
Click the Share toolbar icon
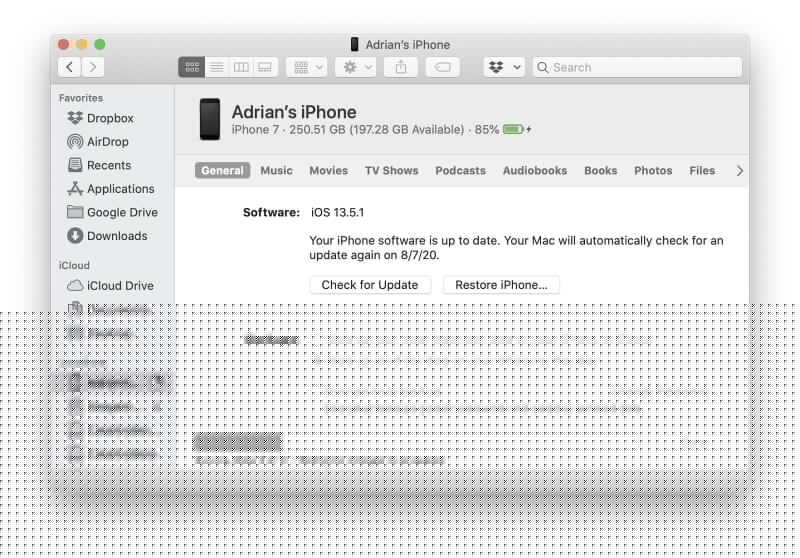[401, 67]
